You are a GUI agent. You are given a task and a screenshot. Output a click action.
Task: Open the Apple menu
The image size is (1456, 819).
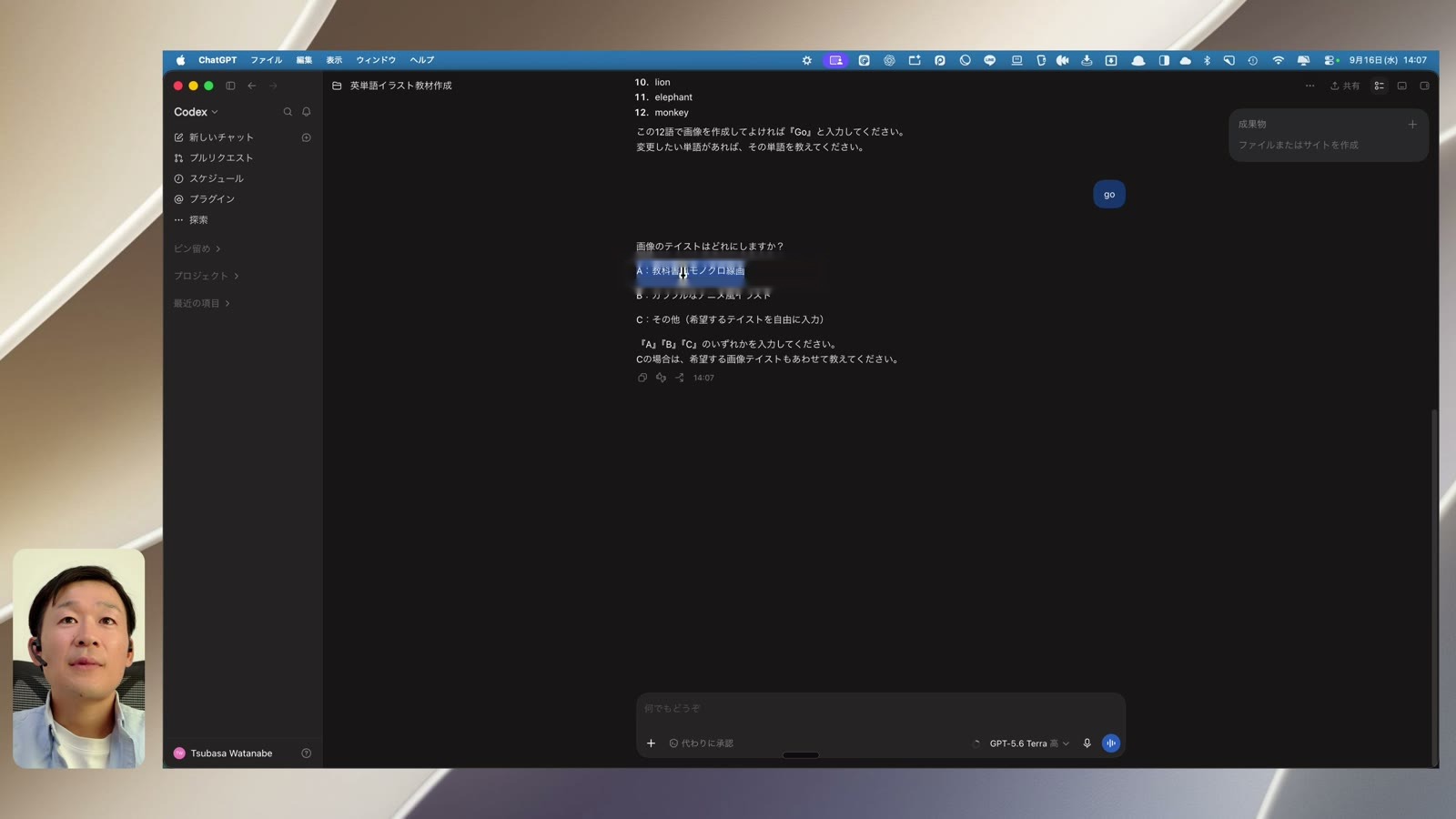pyautogui.click(x=180, y=60)
